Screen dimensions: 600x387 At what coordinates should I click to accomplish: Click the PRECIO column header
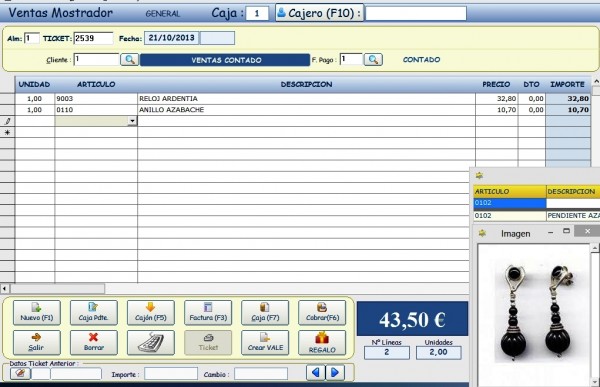(x=496, y=84)
